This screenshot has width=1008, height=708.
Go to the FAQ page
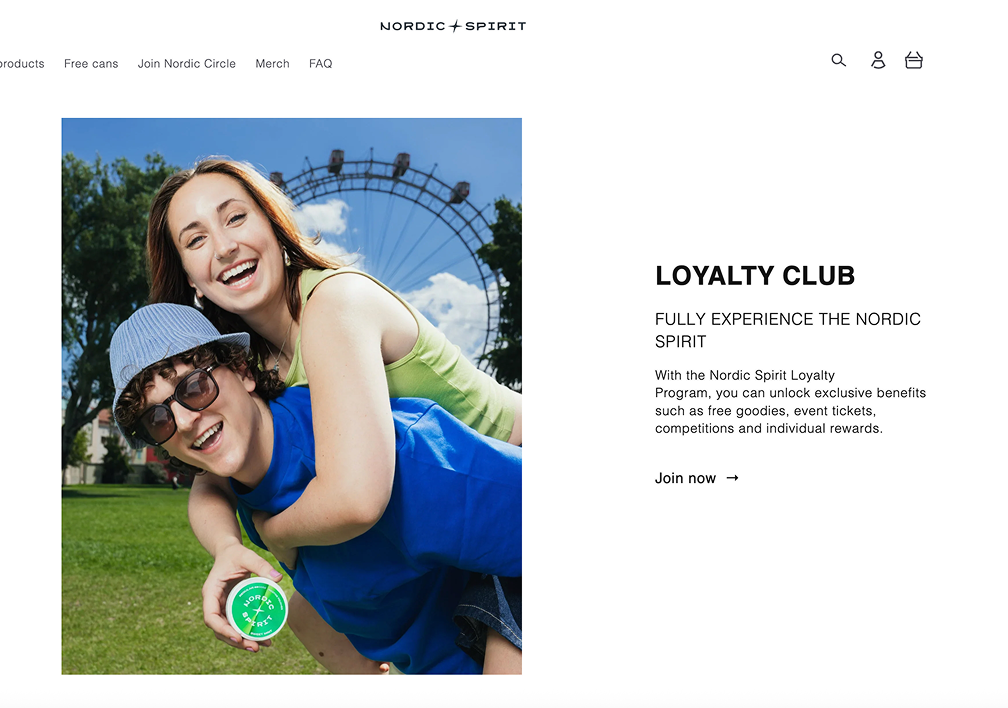[321, 64]
